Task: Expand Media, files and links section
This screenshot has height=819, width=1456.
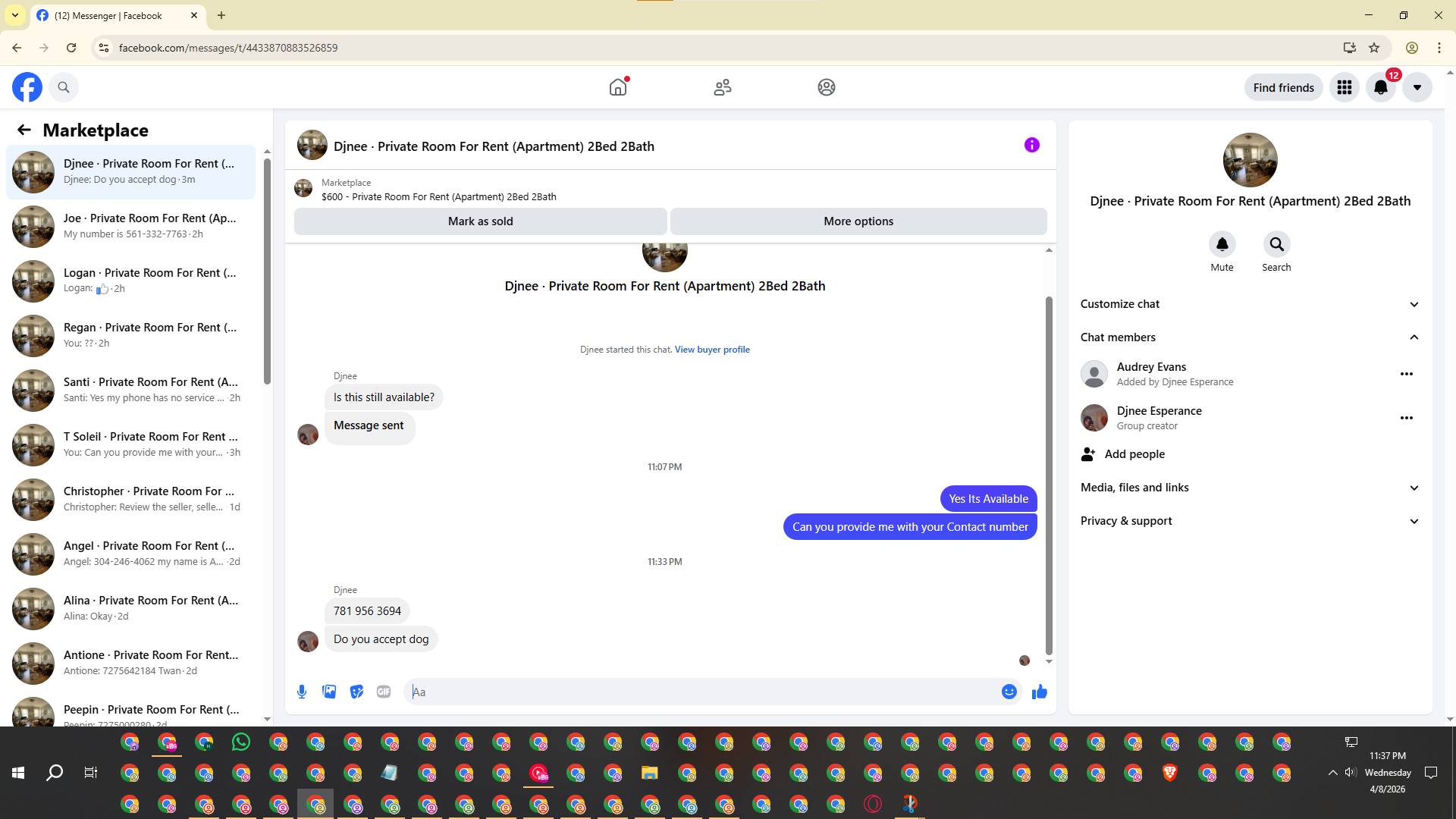Action: coord(1414,488)
